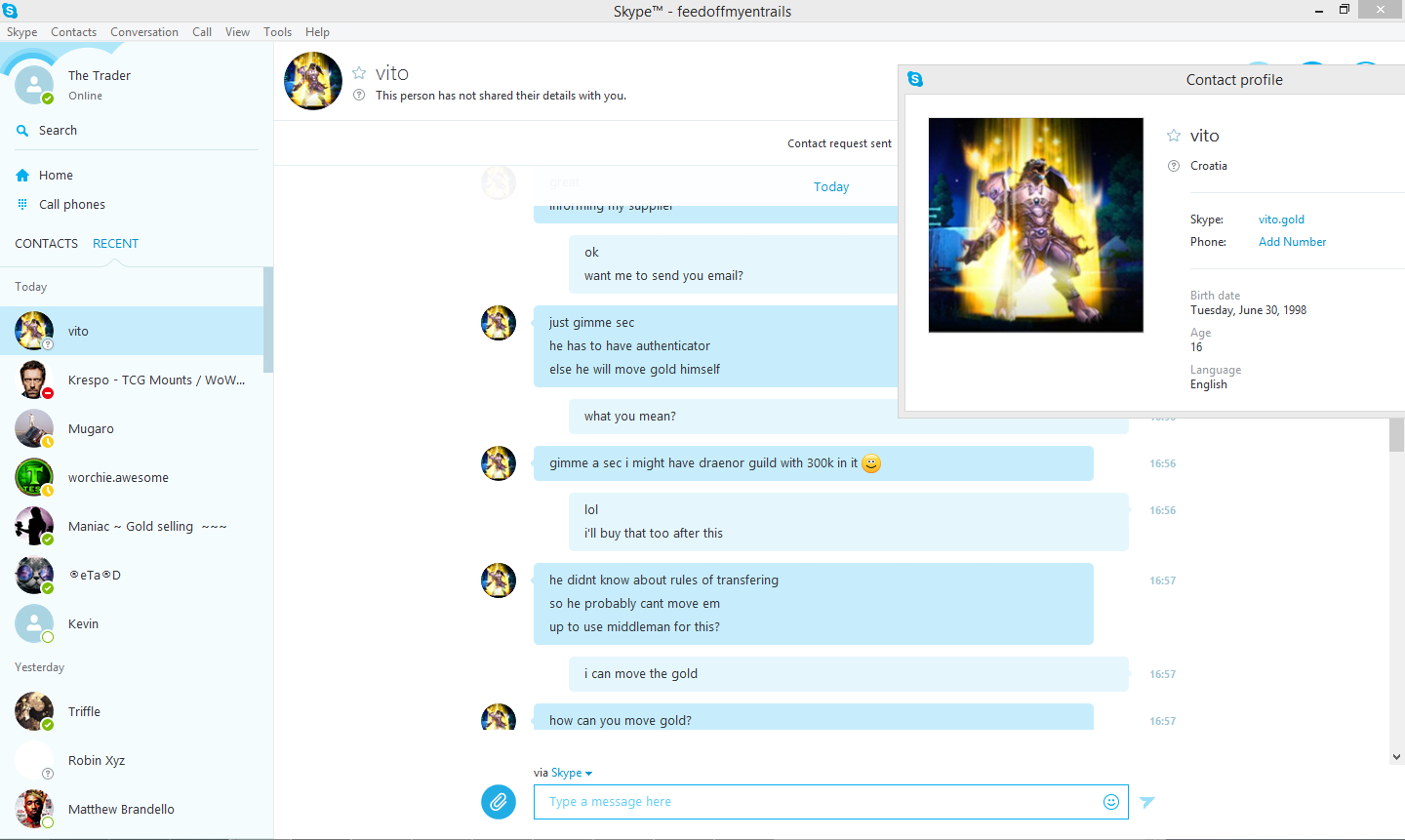
Task: Click Skype logo in window title bar
Action: click(x=10, y=11)
